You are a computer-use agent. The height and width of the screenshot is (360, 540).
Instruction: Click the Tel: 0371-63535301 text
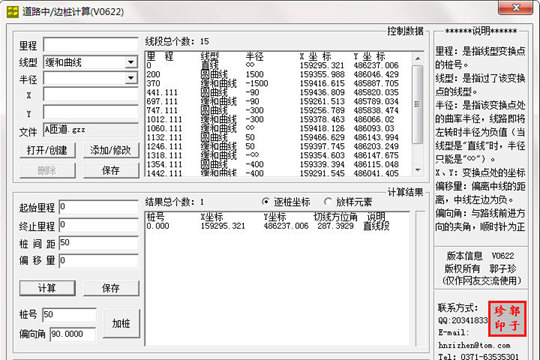[x=479, y=357]
